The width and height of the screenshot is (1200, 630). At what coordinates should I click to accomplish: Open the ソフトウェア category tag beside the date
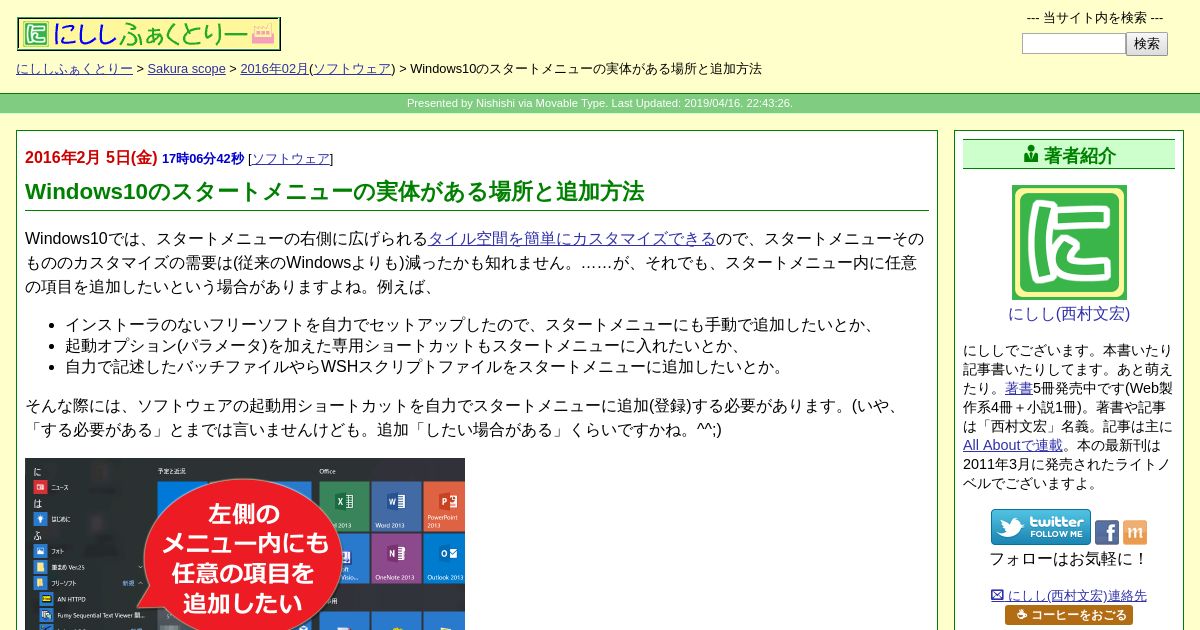[x=291, y=159]
